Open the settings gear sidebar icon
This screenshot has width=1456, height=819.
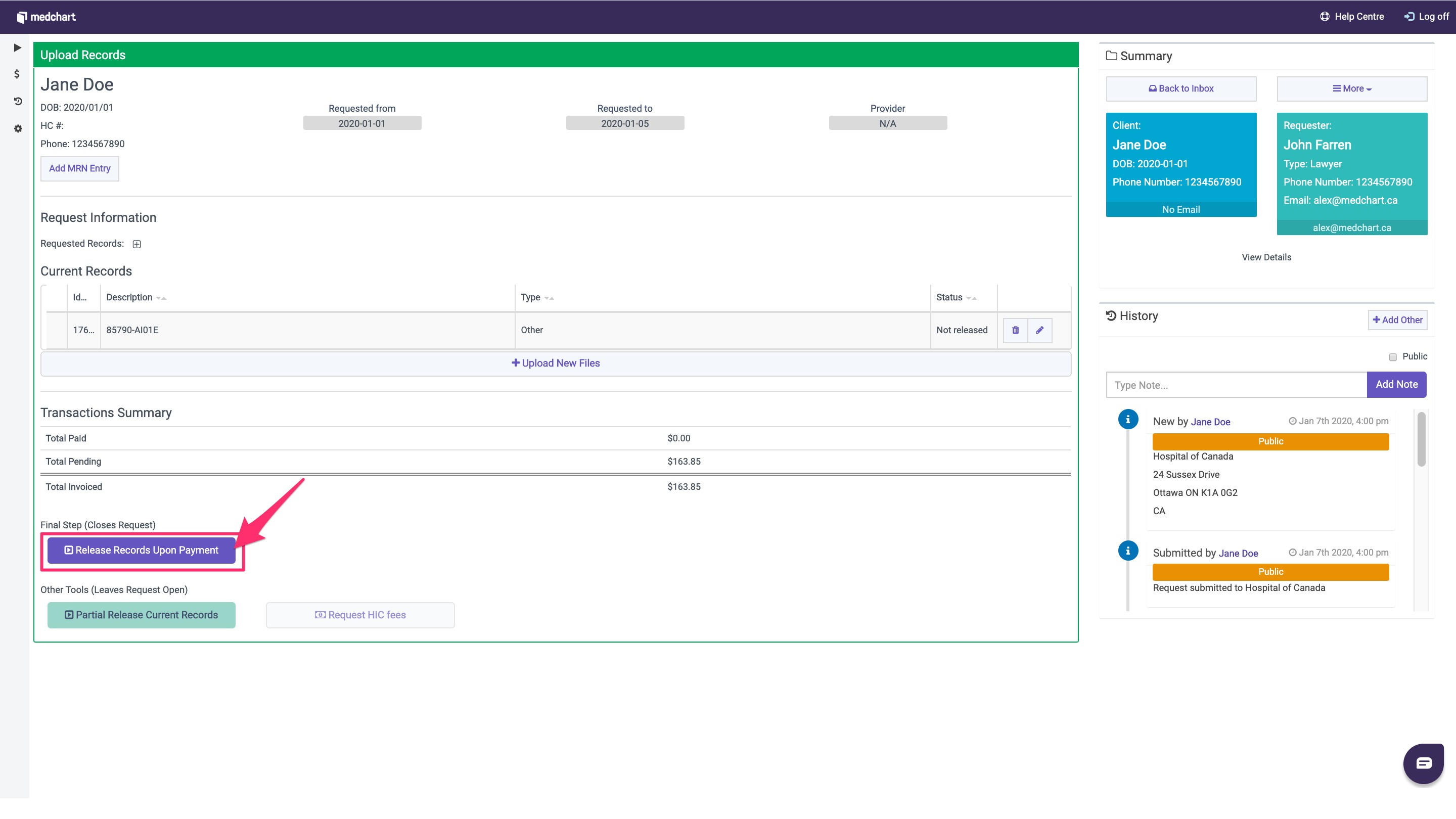(18, 129)
